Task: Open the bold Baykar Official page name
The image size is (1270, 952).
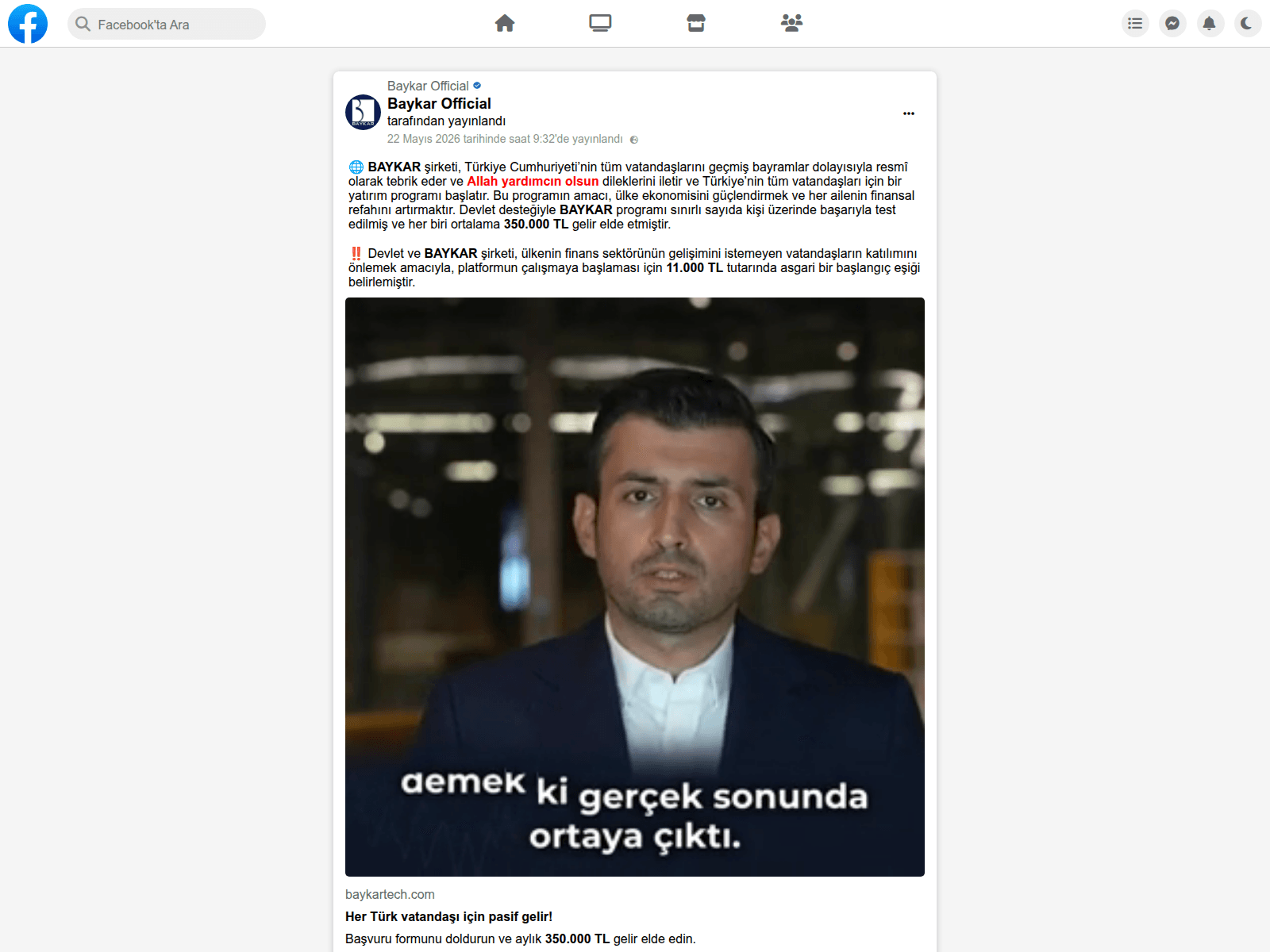Action: click(439, 104)
